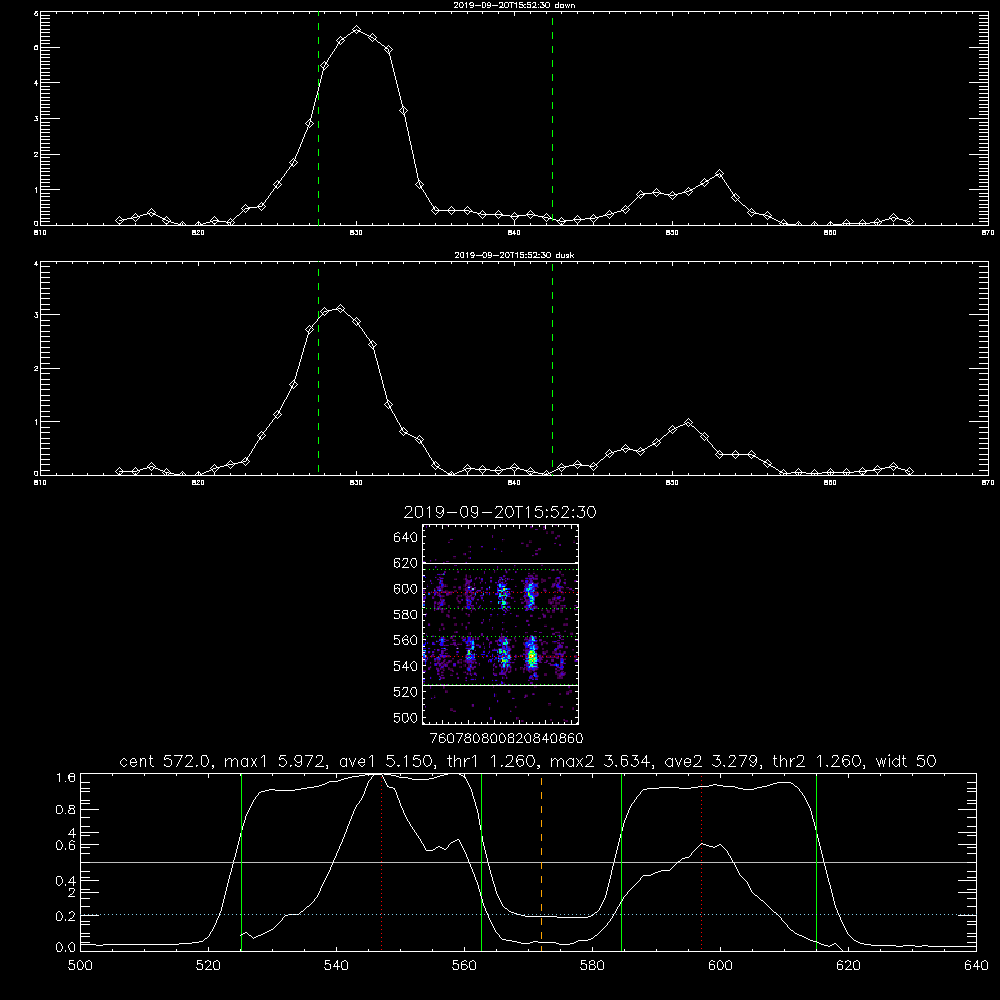Select y-axis label 580 beside spectral image
The width and height of the screenshot is (1000, 1000).
coord(406,615)
